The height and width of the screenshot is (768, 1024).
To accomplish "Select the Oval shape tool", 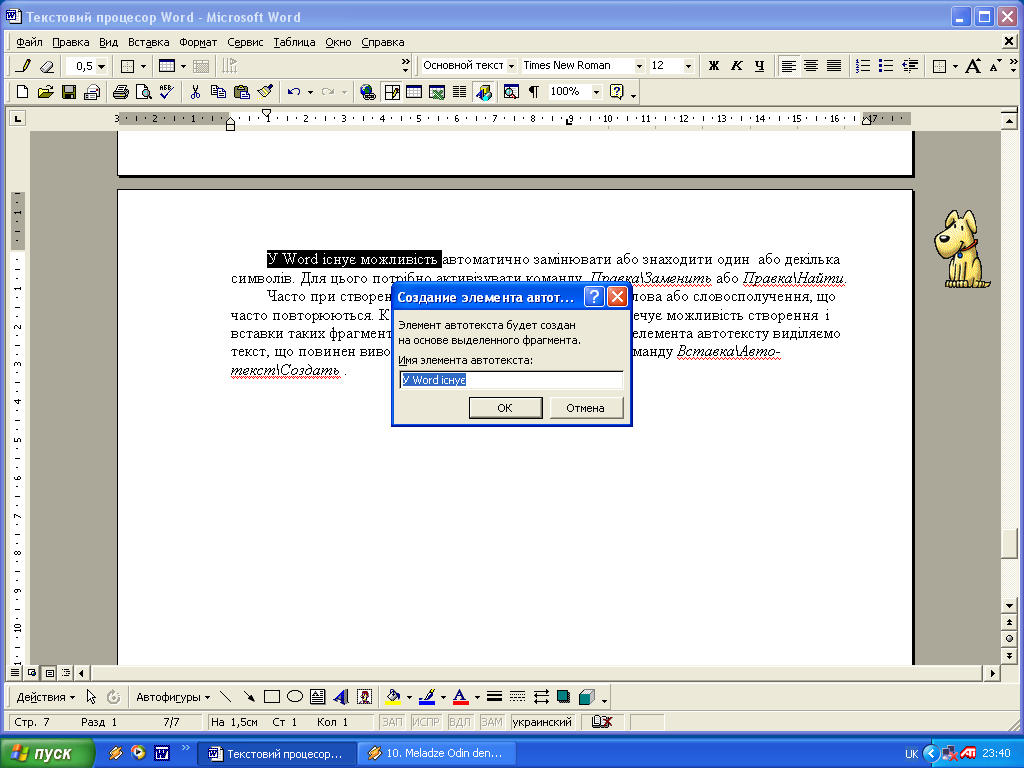I will (295, 697).
